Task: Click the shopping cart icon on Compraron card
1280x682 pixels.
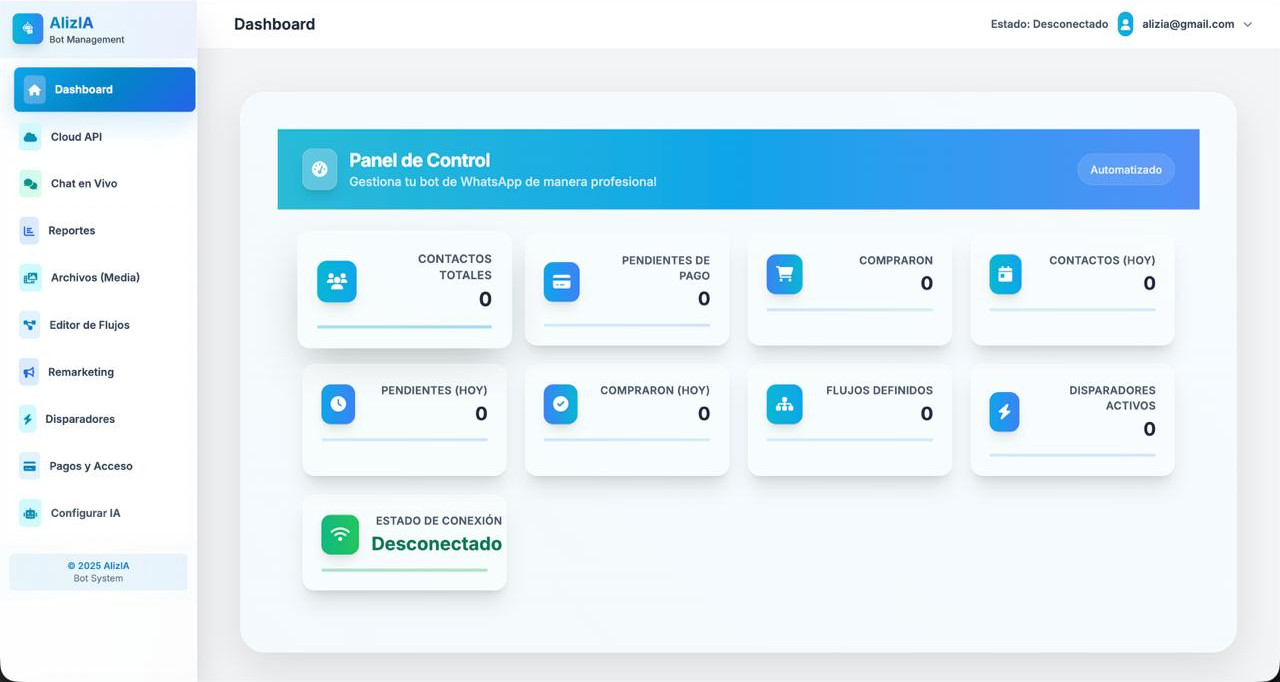Action: 784,274
